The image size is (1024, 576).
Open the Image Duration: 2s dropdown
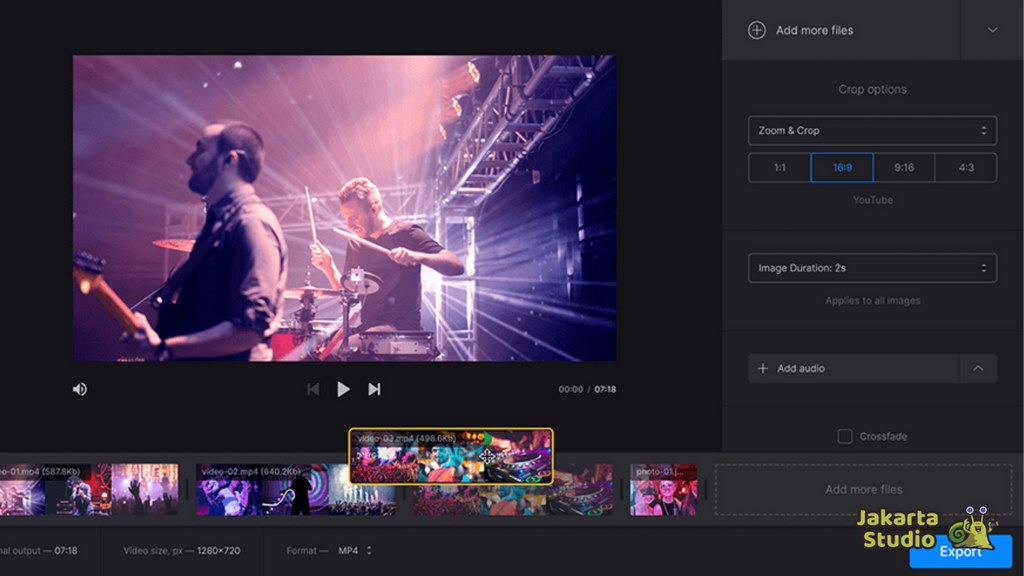[872, 268]
